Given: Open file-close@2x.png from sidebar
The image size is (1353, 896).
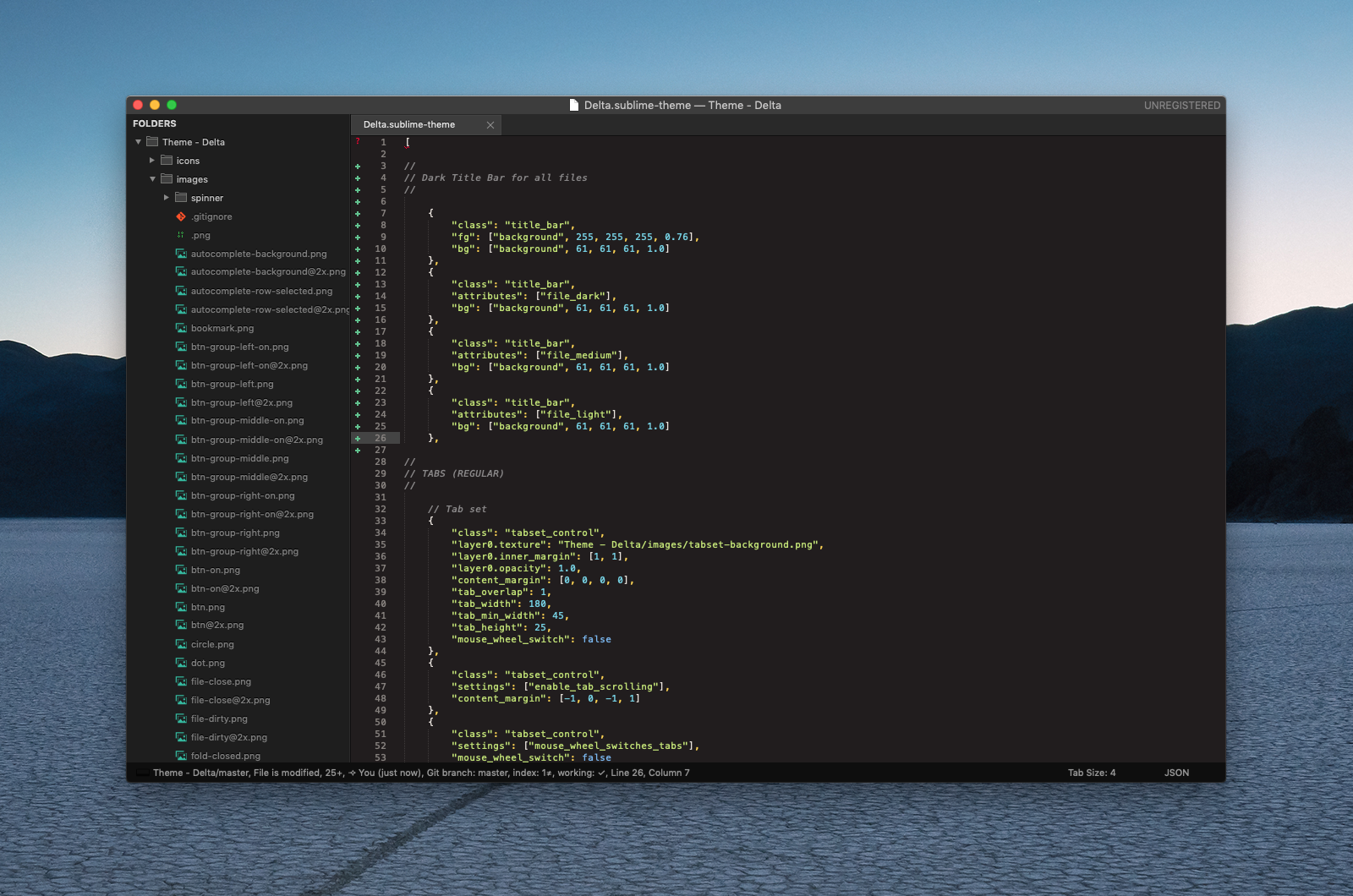Looking at the screenshot, I should pos(231,700).
